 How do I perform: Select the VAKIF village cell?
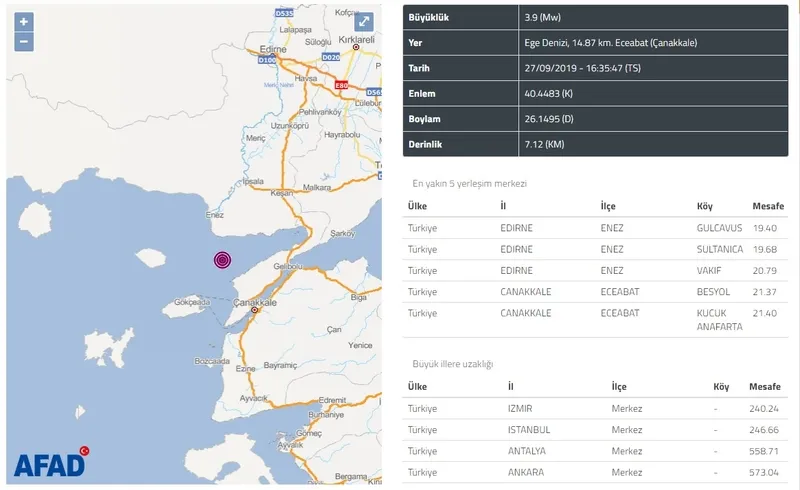click(x=709, y=271)
